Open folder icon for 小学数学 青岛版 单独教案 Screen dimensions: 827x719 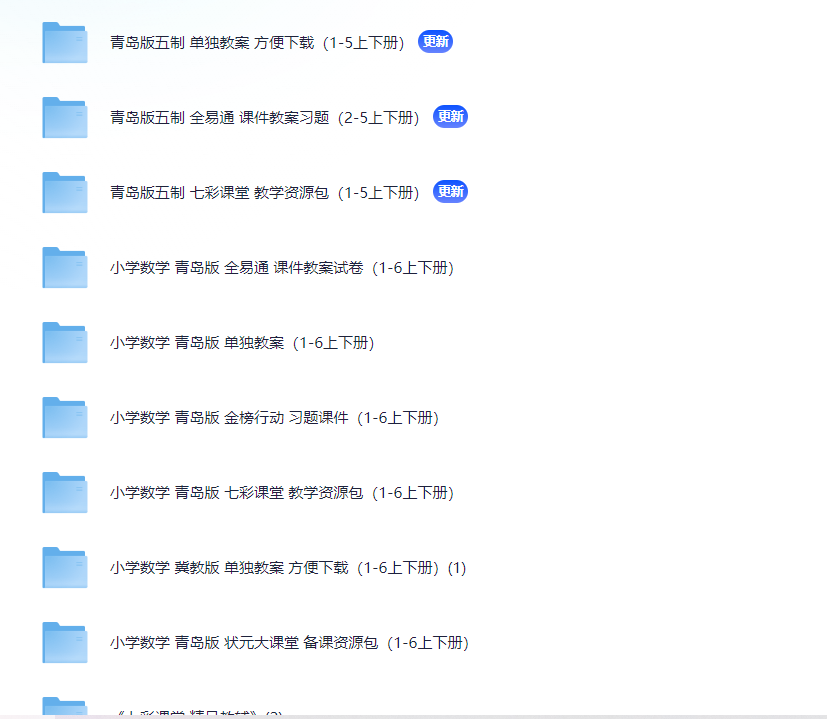click(65, 342)
